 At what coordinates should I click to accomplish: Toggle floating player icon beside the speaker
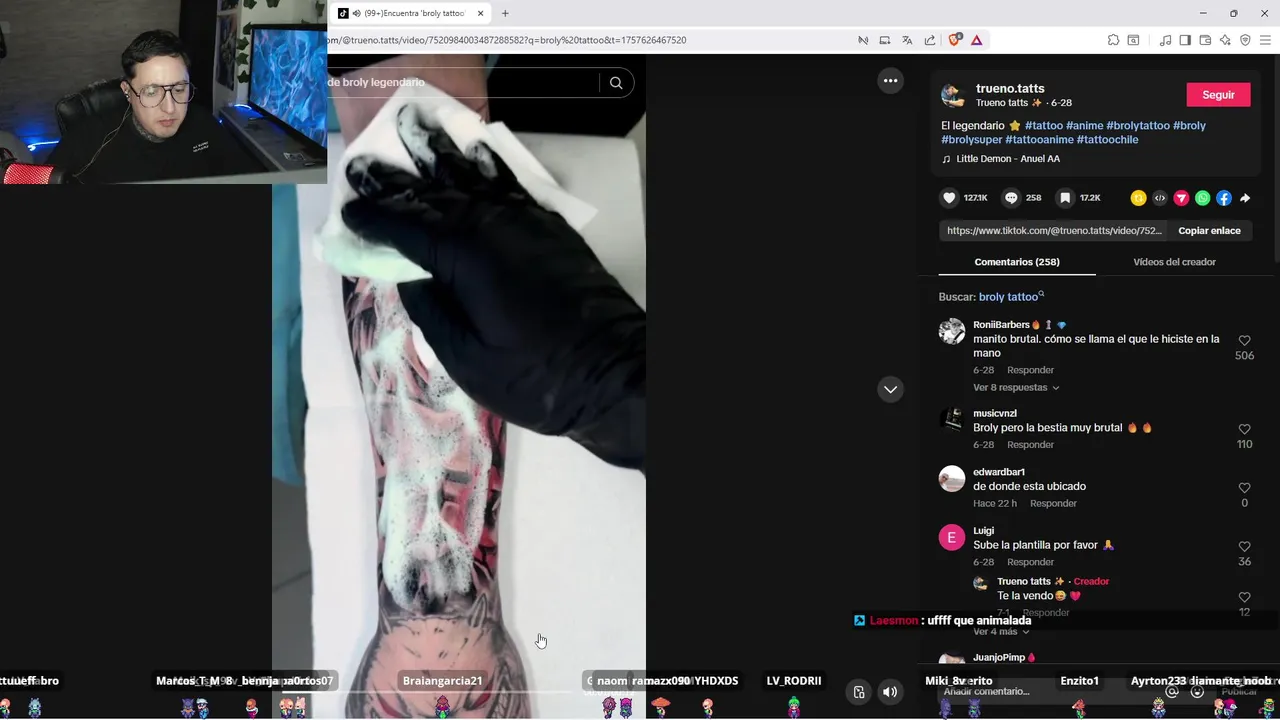[x=859, y=692]
